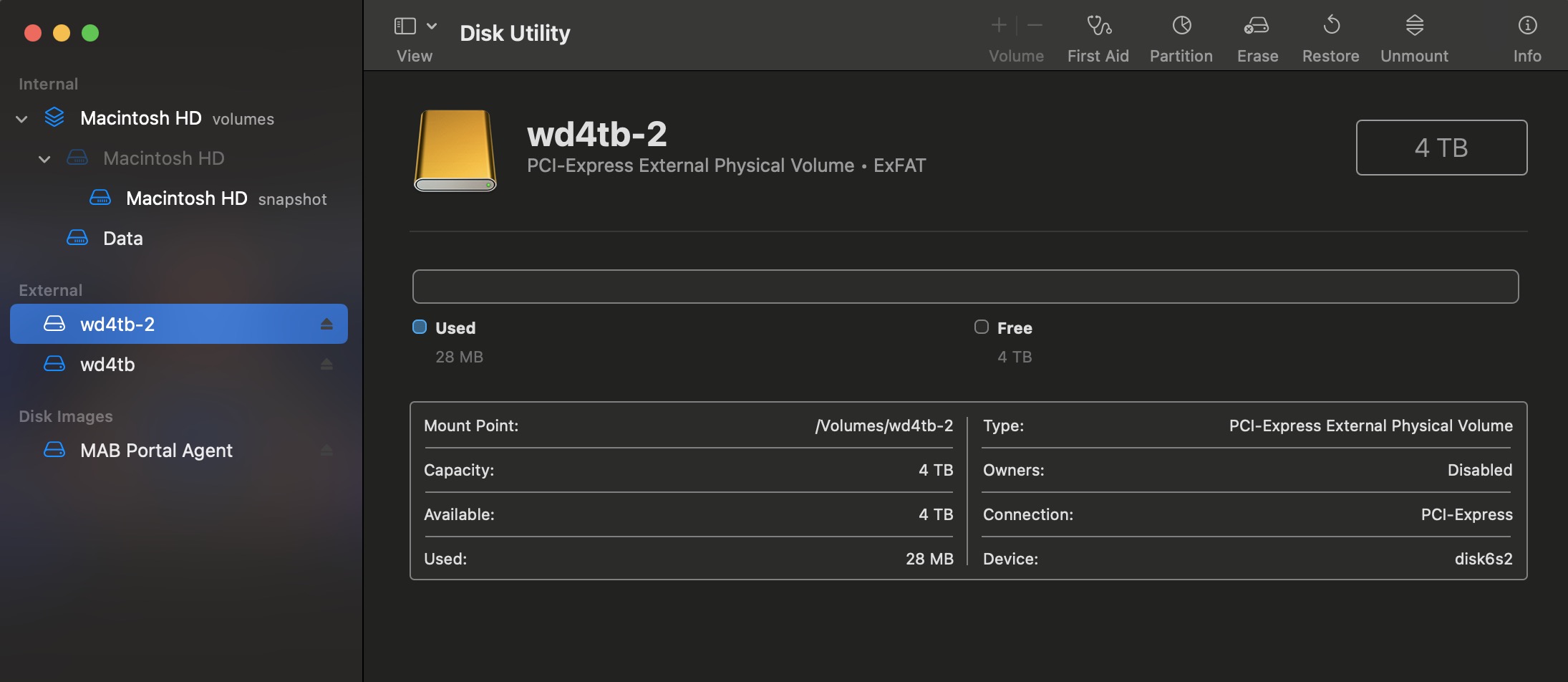Select the Data volume
The image size is (1568, 682).
(x=122, y=239)
